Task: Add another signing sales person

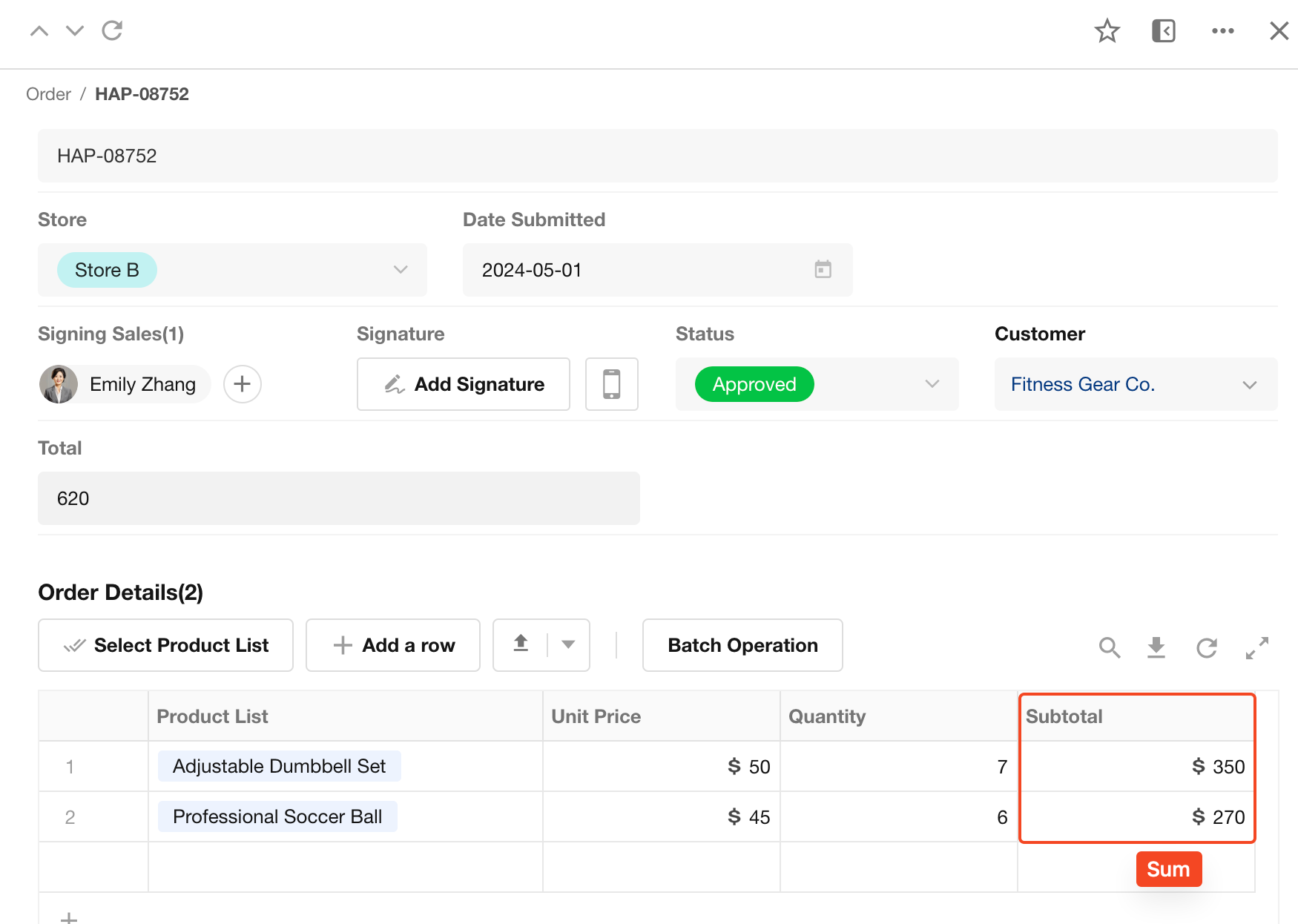Action: pos(243,384)
